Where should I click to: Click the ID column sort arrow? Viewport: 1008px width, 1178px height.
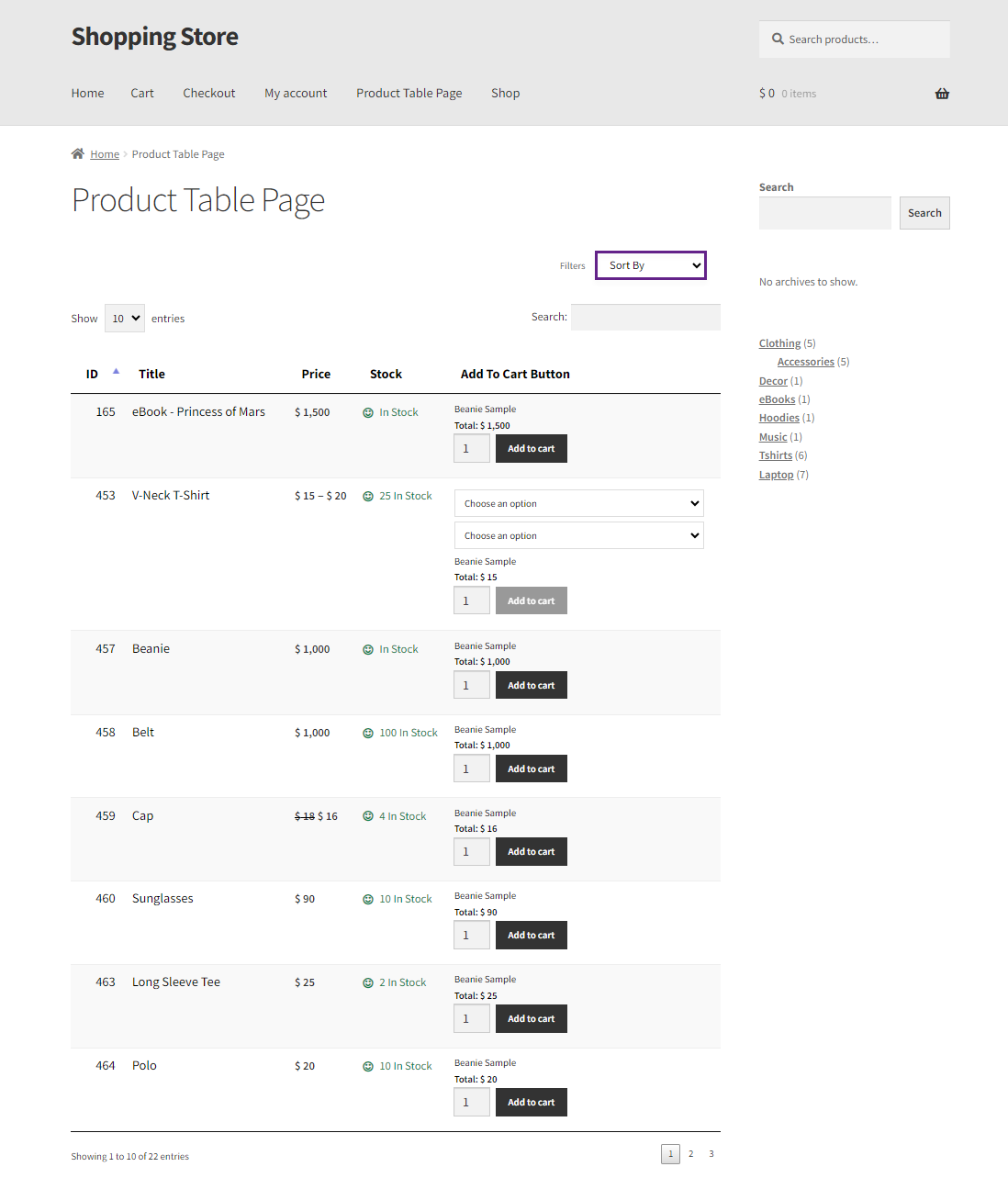116,371
